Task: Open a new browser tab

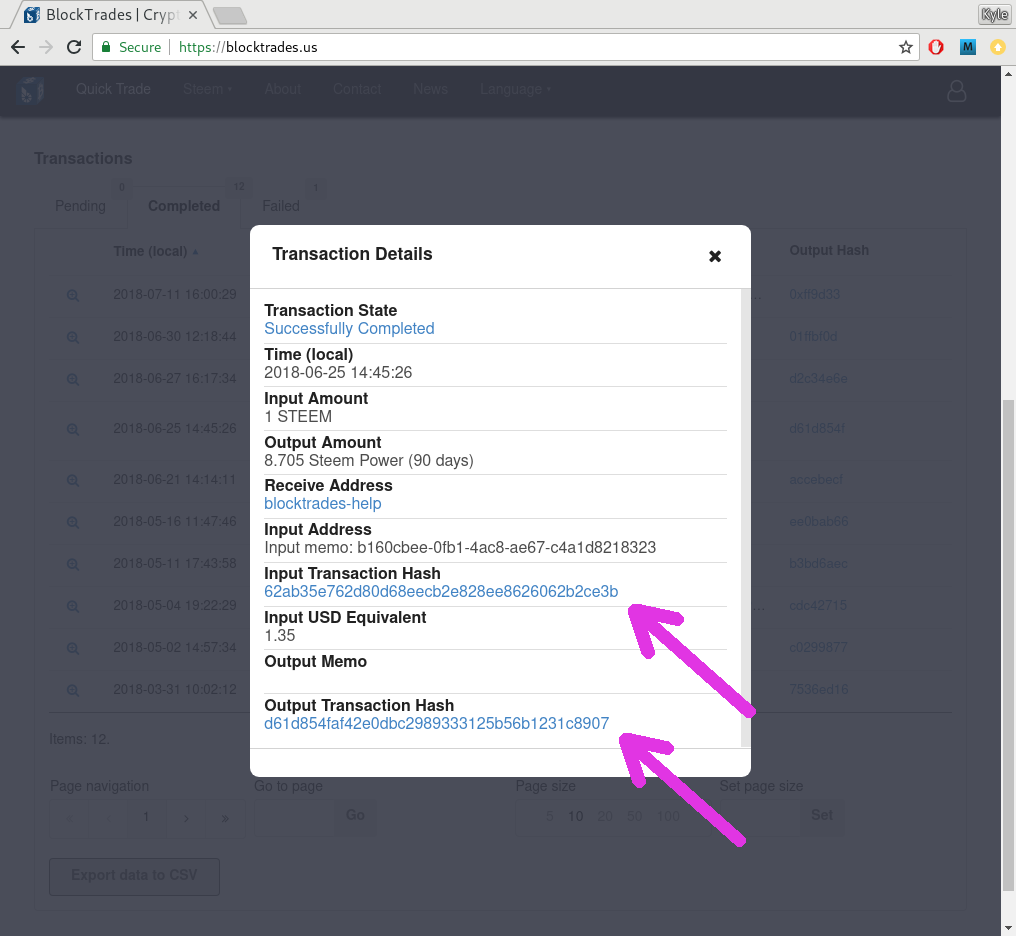Action: pyautogui.click(x=230, y=15)
